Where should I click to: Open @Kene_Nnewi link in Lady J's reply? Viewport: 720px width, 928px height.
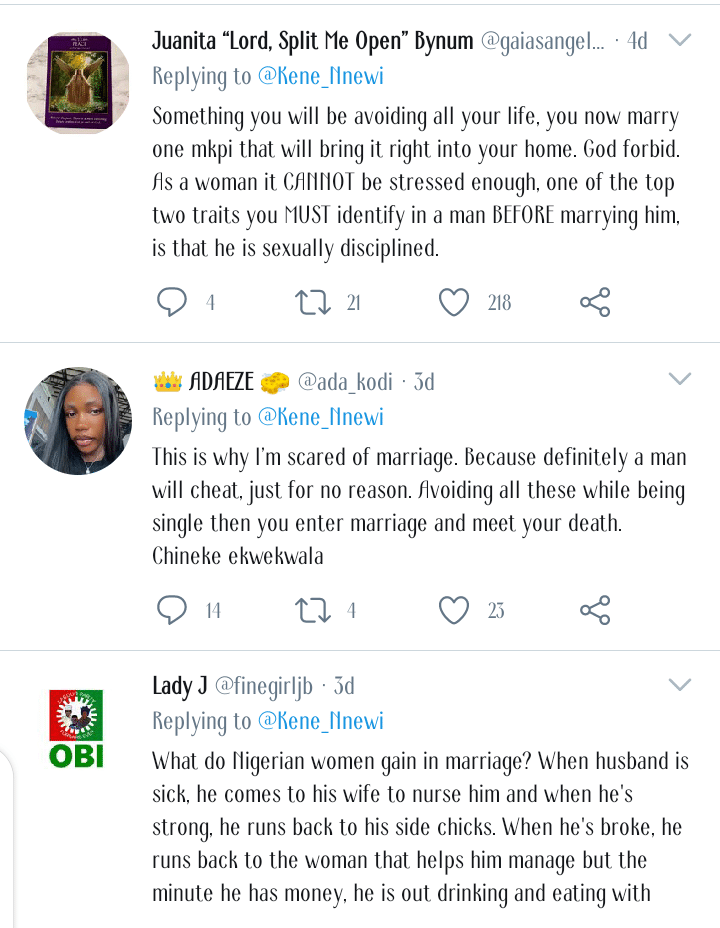[x=320, y=721]
